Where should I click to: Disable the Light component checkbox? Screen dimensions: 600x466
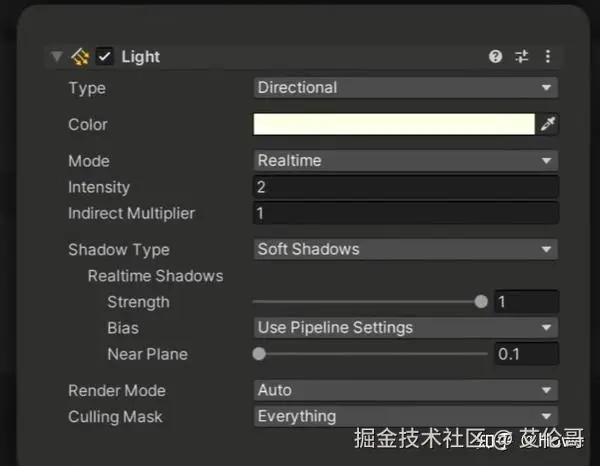[104, 57]
